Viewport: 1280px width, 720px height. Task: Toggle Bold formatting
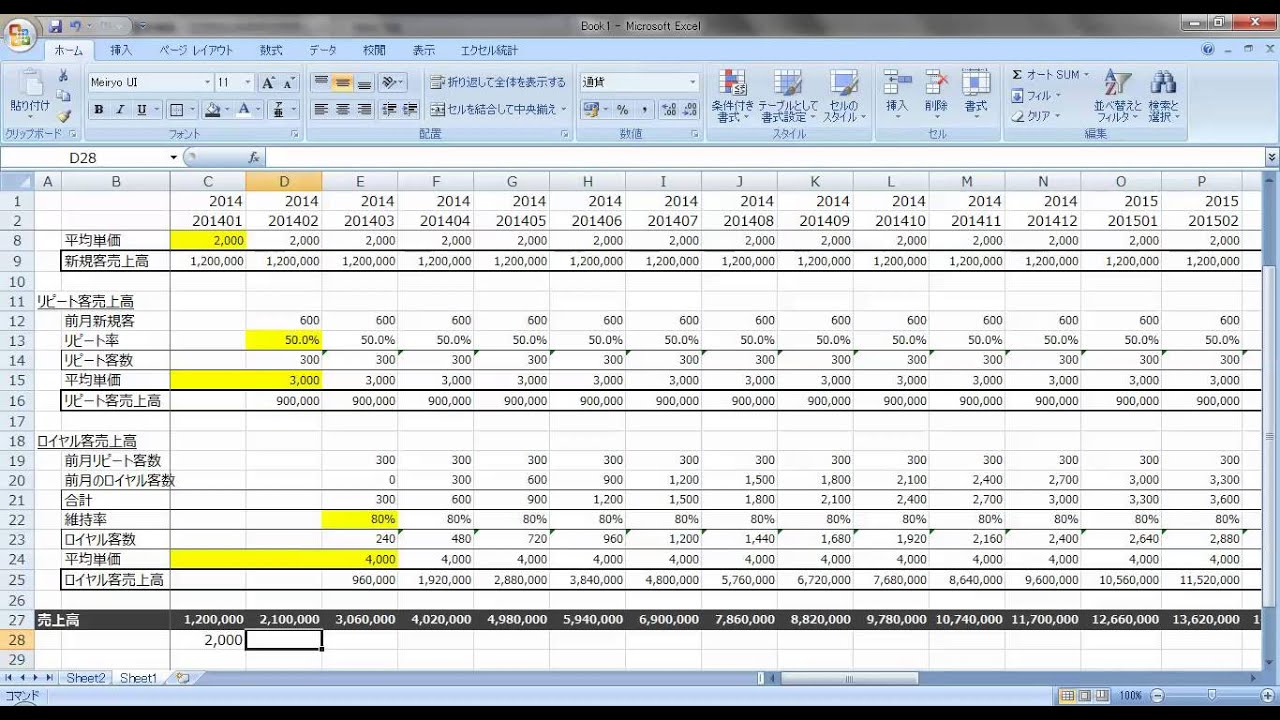click(99, 110)
